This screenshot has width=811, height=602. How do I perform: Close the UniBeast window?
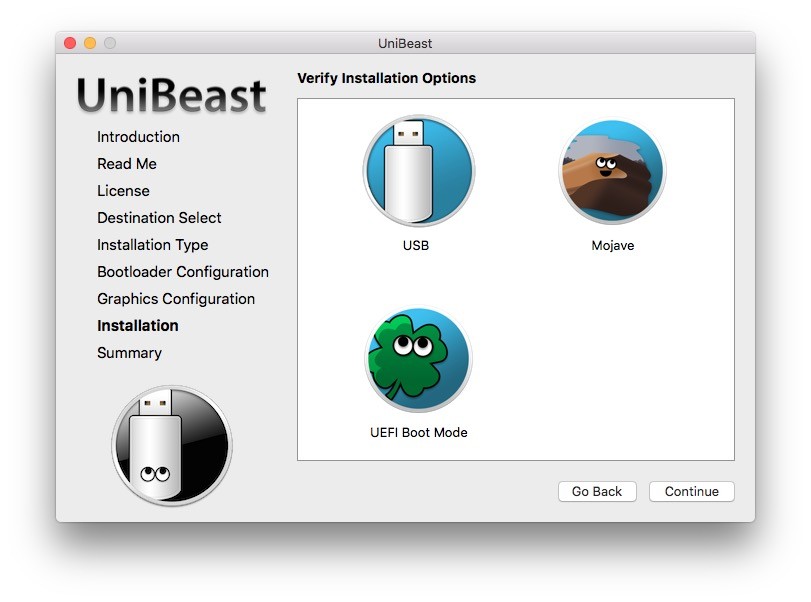pos(70,43)
